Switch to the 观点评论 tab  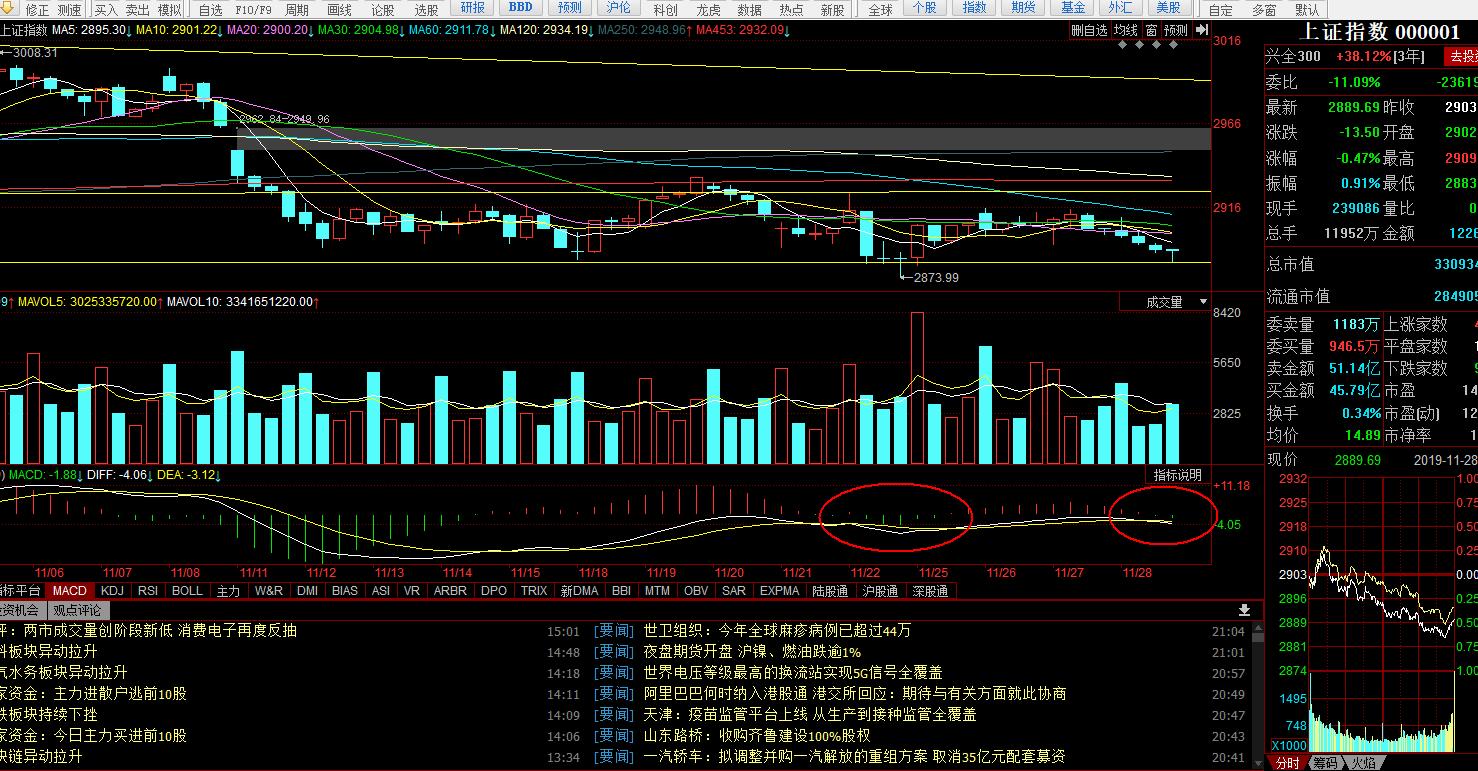point(77,610)
